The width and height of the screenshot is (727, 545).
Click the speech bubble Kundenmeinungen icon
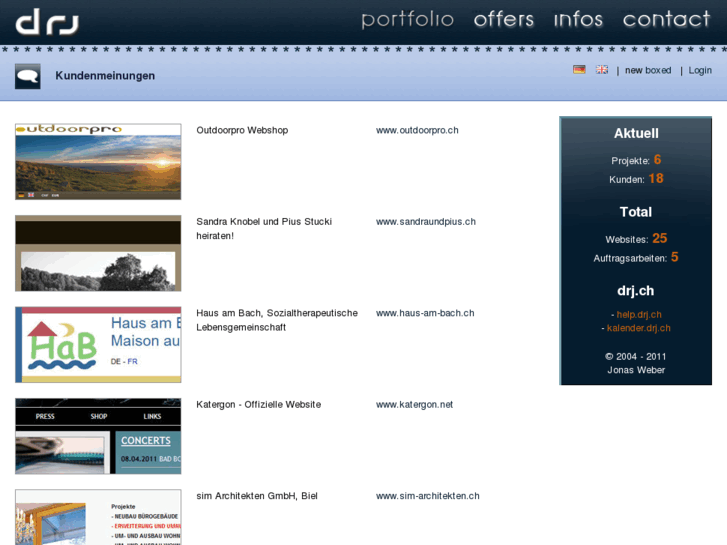tap(28, 76)
